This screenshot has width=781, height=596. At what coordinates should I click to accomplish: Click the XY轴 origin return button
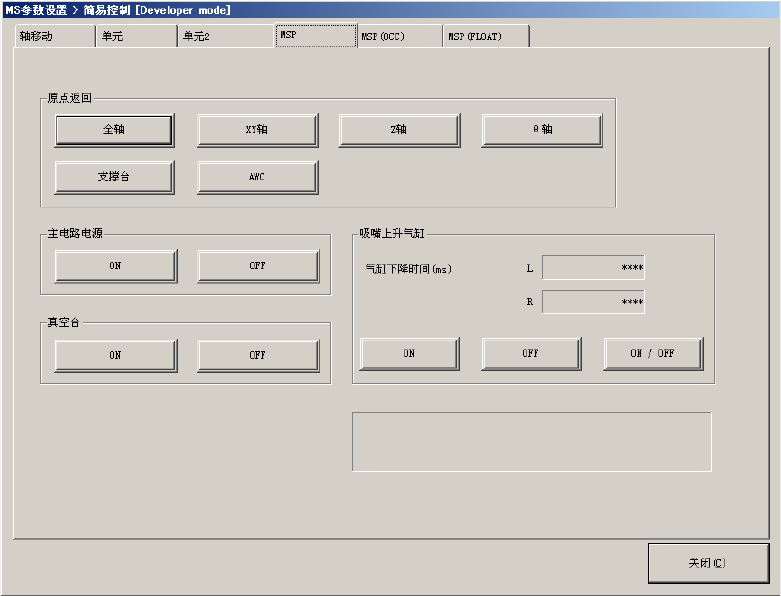tap(258, 130)
